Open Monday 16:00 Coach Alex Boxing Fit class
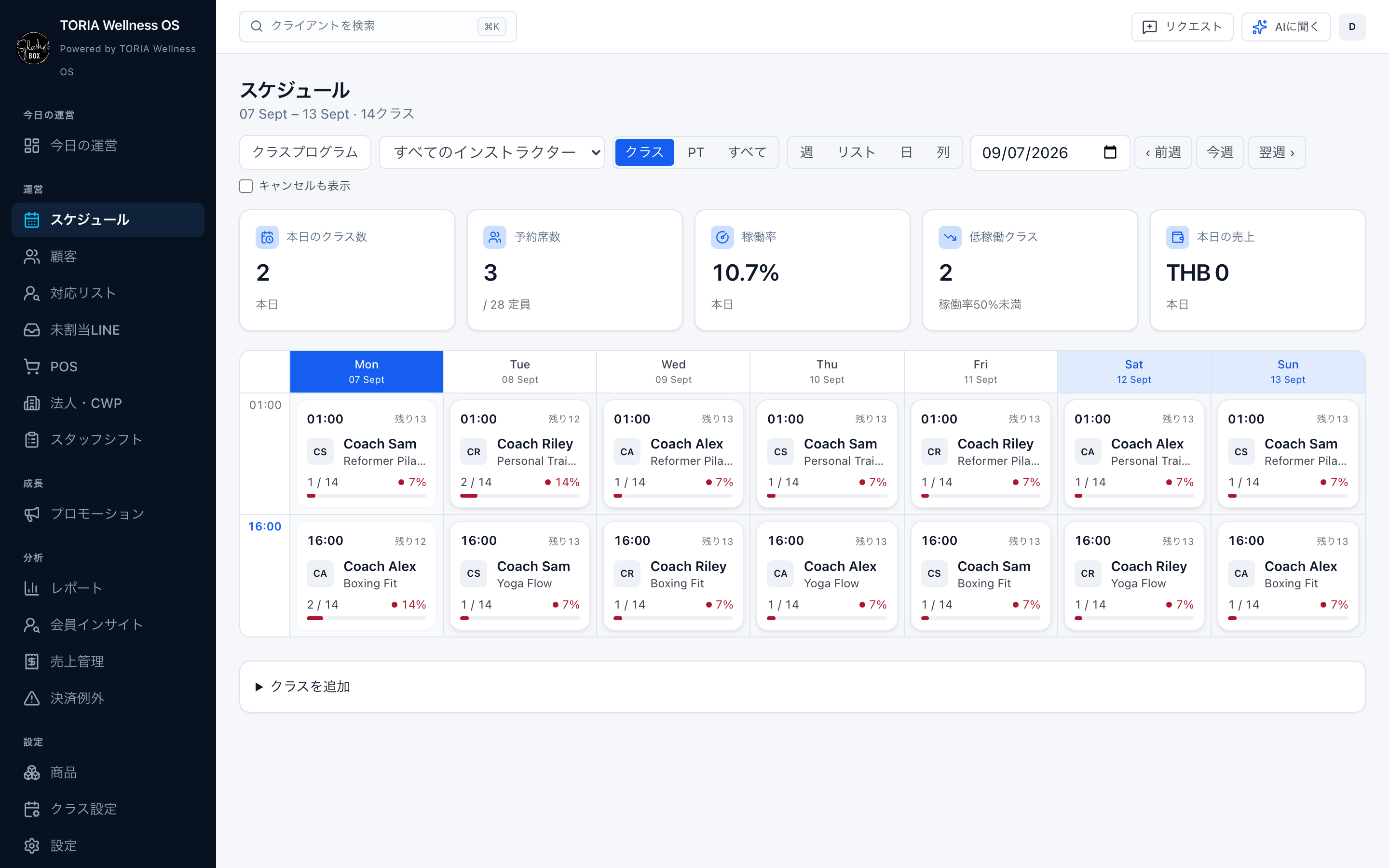The width and height of the screenshot is (1389, 868). coord(366,576)
